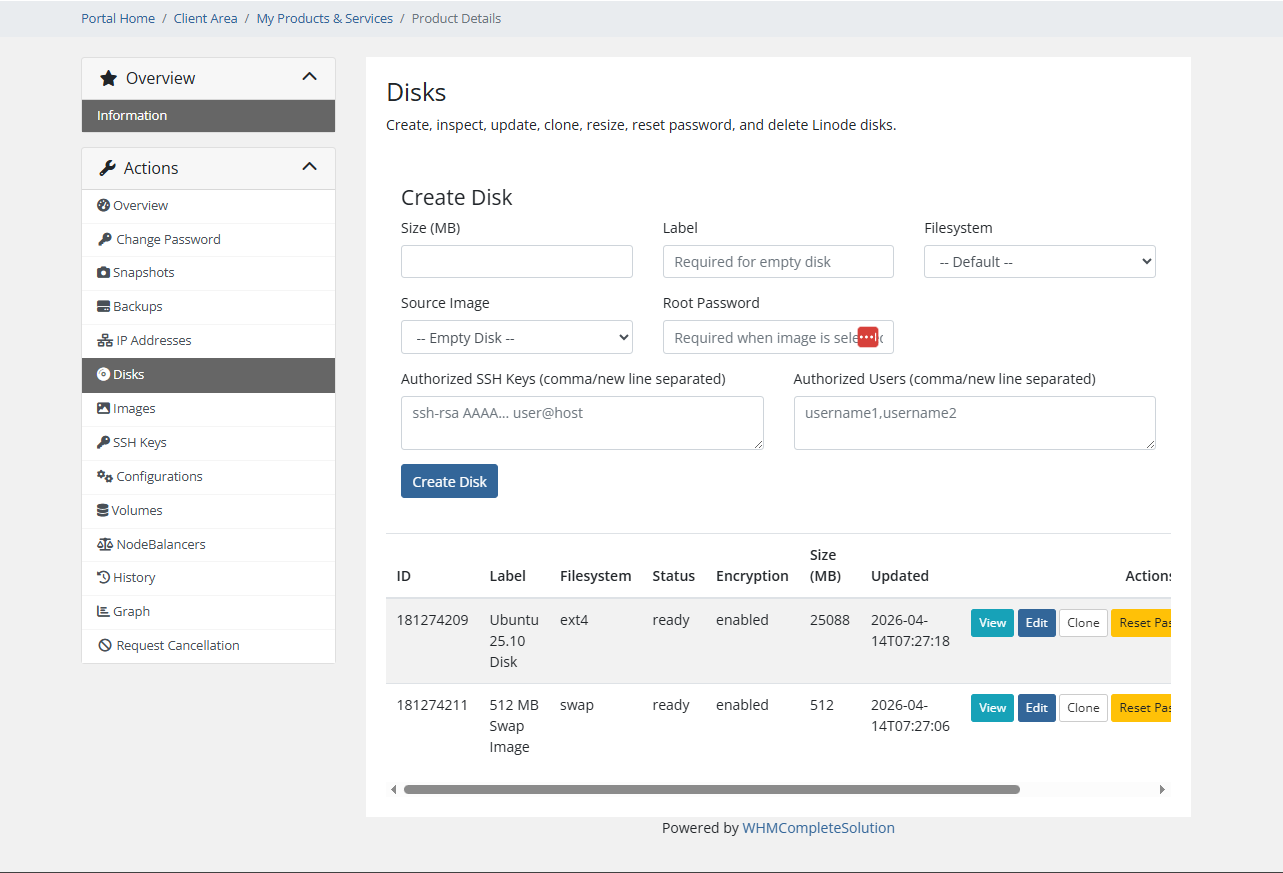Open the History menu item
1283x873 pixels.
(x=134, y=578)
